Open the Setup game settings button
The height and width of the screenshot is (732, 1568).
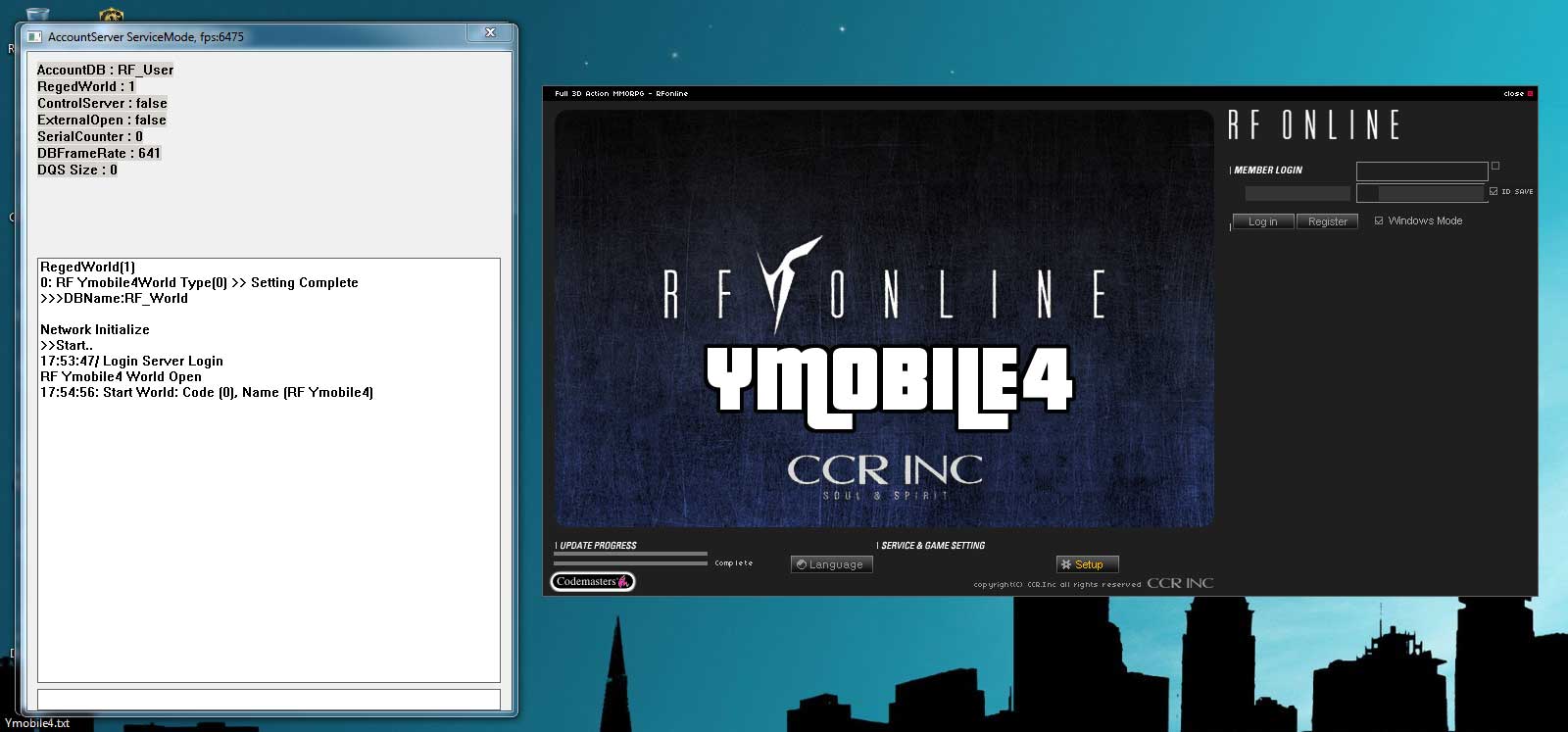pos(1087,564)
